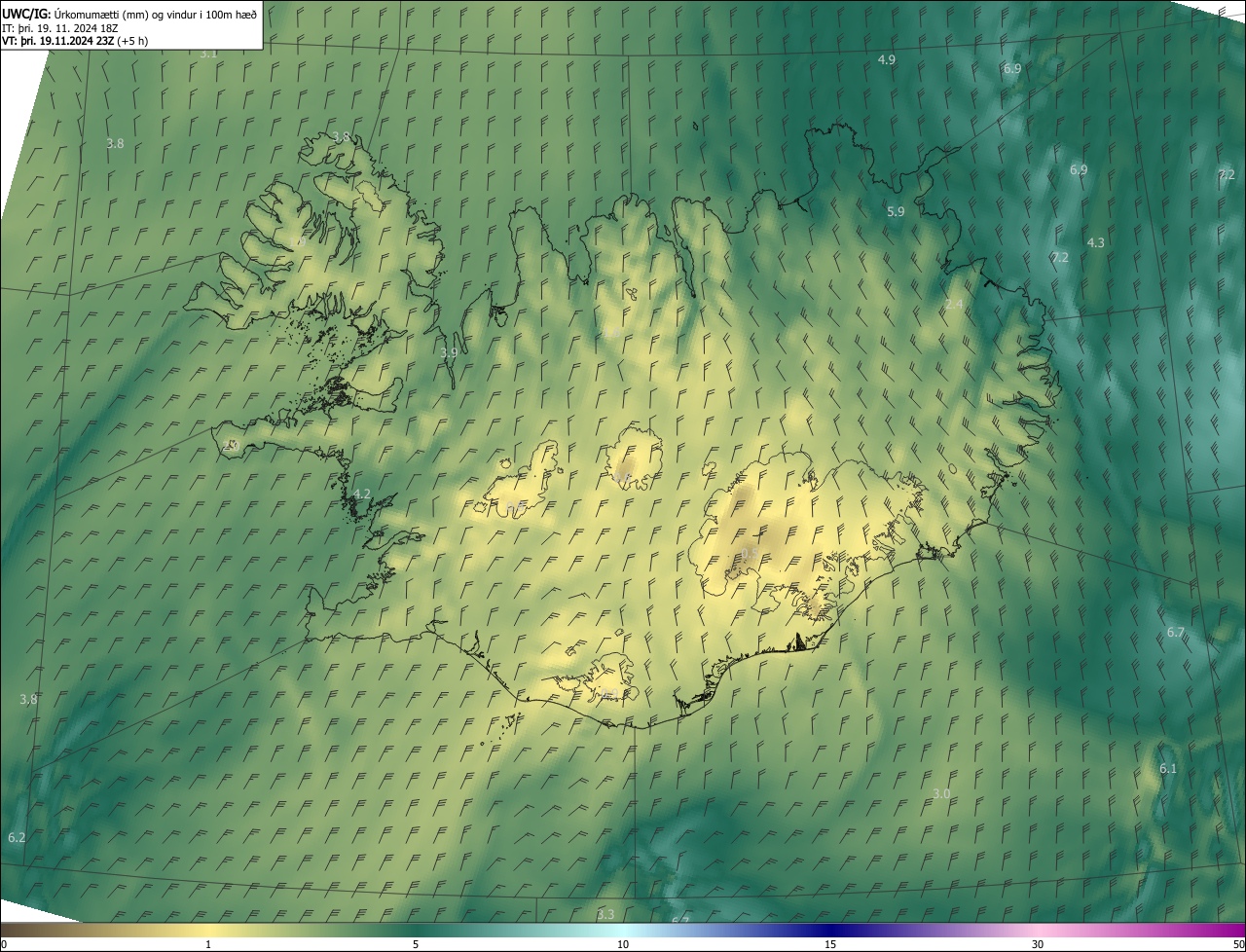Viewport: 1246px width, 952px height.
Task: Click the 15 mm tick on the colour scale
Action: click(x=830, y=944)
